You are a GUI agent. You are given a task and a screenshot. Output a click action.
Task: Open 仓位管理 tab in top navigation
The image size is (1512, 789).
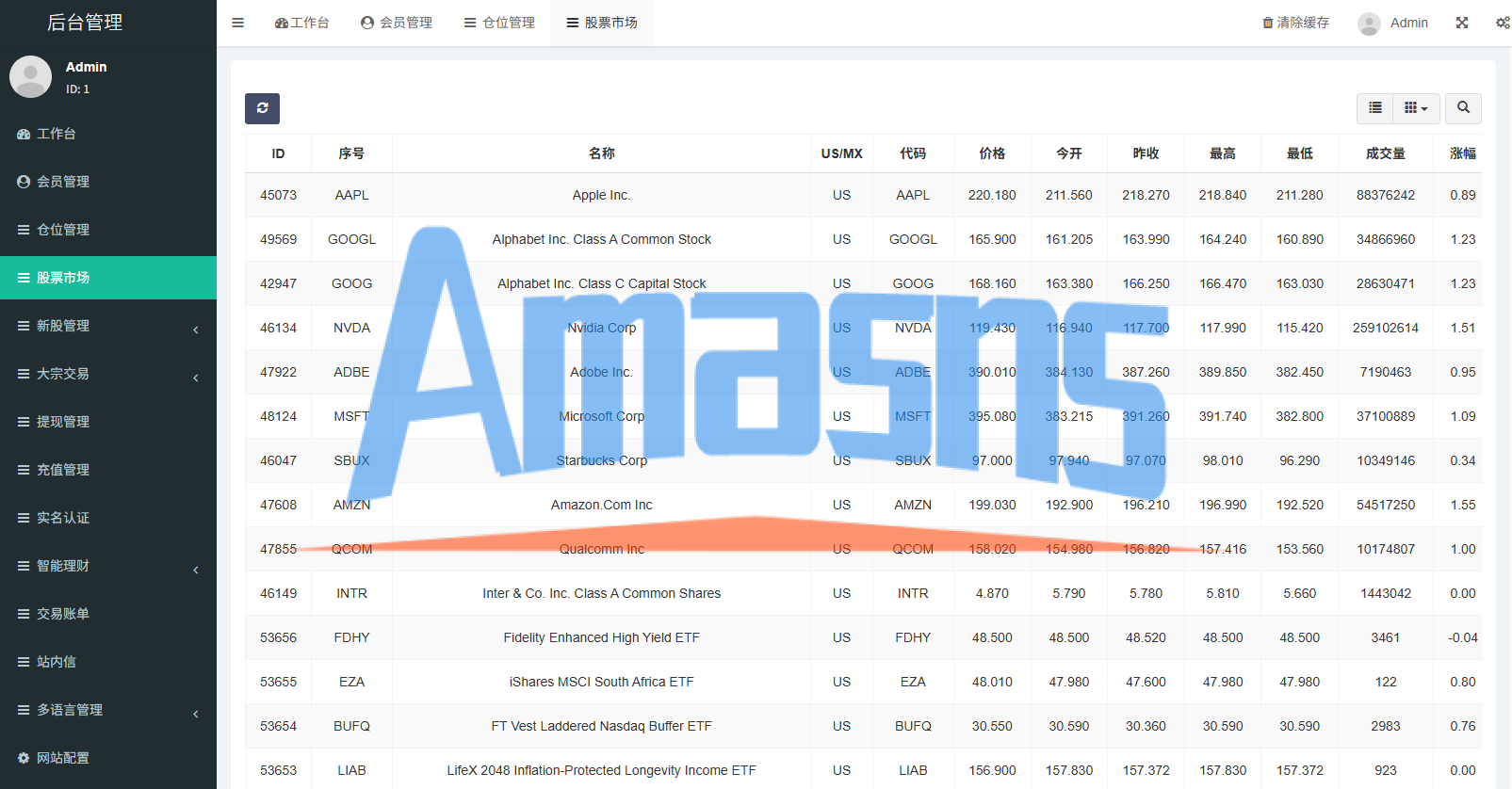[x=499, y=23]
